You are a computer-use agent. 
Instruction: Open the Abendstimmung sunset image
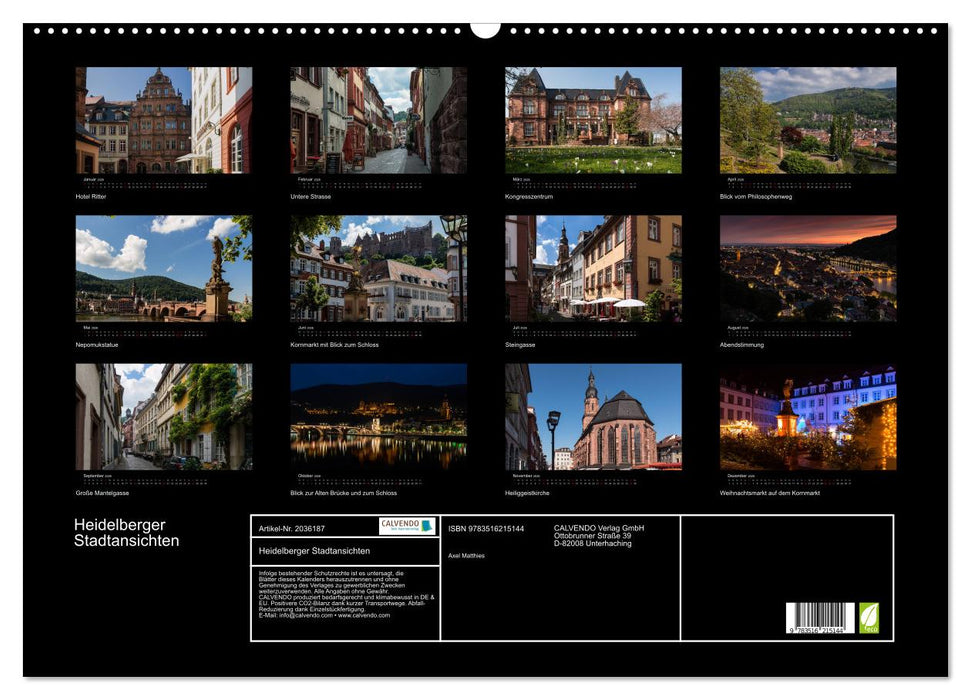click(x=808, y=268)
